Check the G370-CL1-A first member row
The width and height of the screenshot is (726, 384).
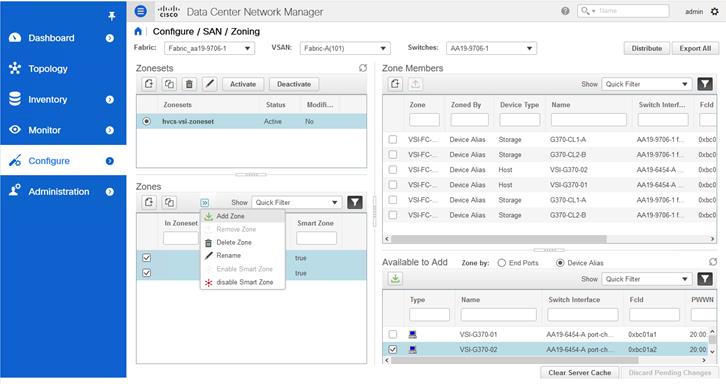[393, 139]
